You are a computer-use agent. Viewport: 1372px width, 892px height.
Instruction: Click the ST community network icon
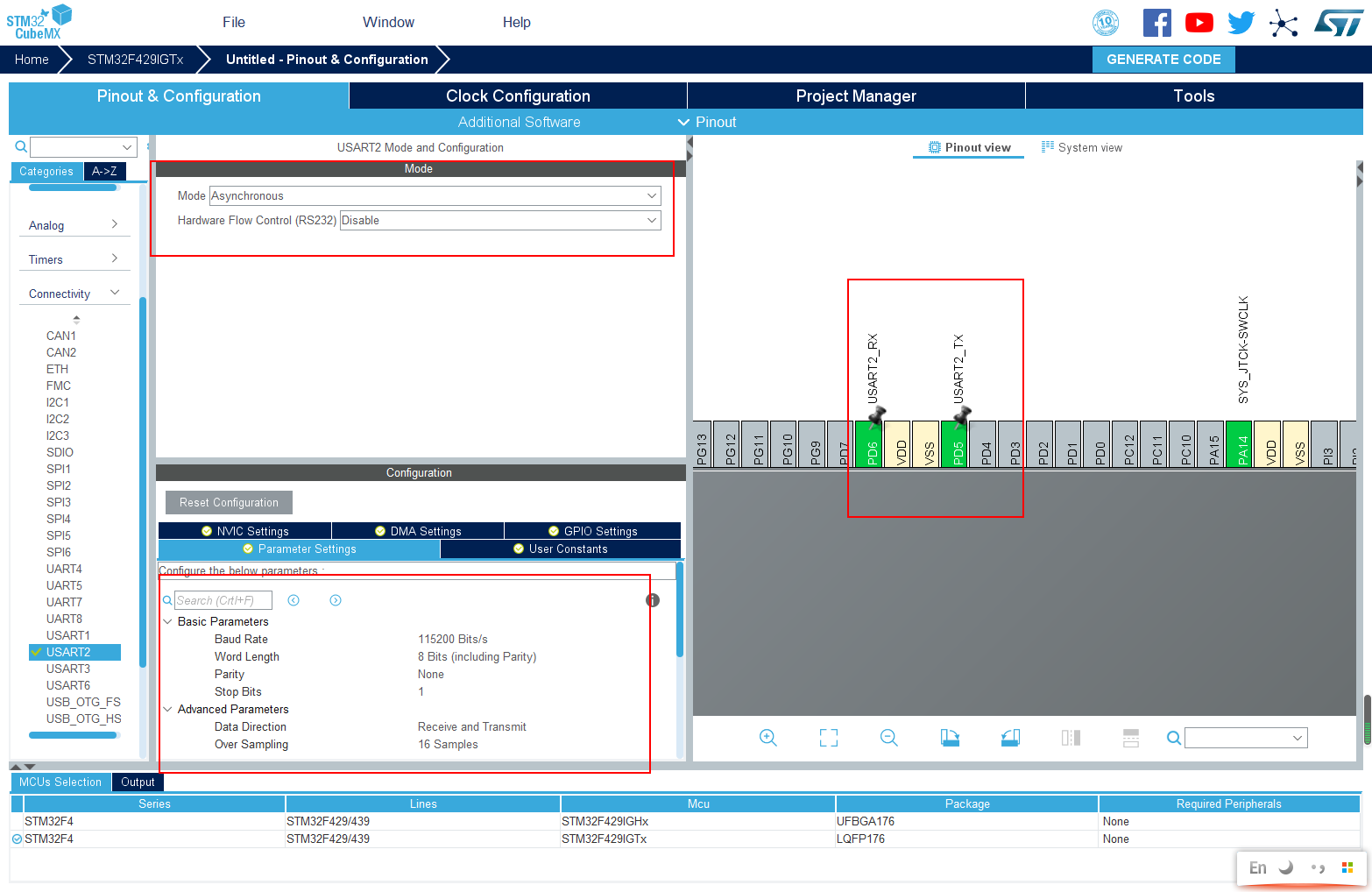click(1284, 23)
